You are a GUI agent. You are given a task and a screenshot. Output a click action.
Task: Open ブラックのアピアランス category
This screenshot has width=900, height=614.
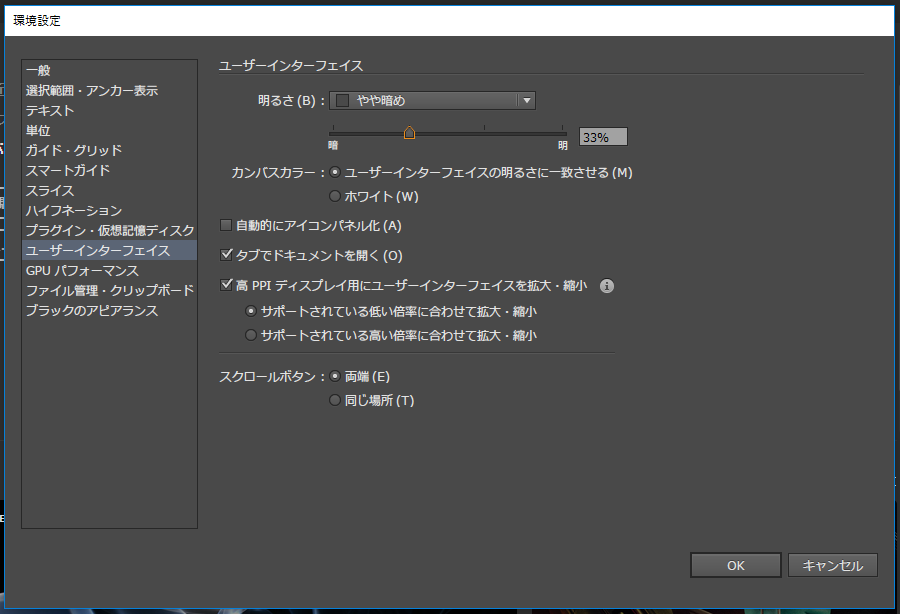click(109, 310)
